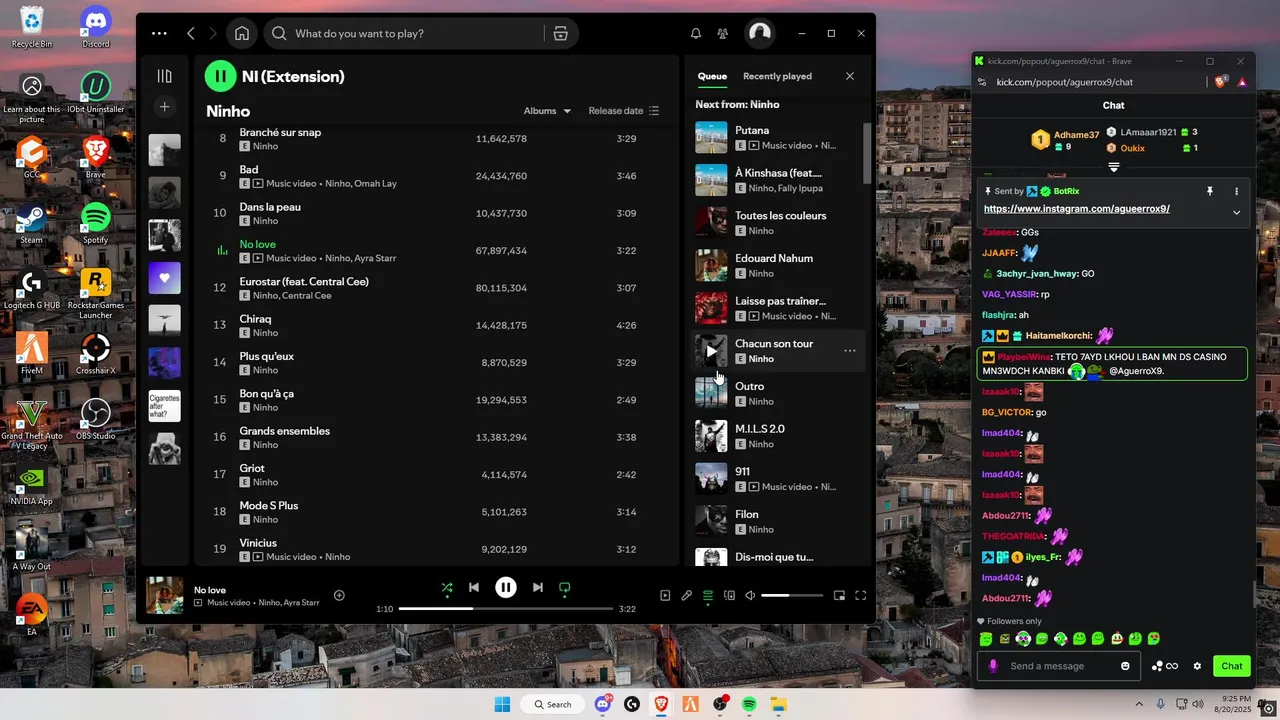Open the Browse icon in Spotify search bar
The image size is (1280, 720).
point(560,33)
